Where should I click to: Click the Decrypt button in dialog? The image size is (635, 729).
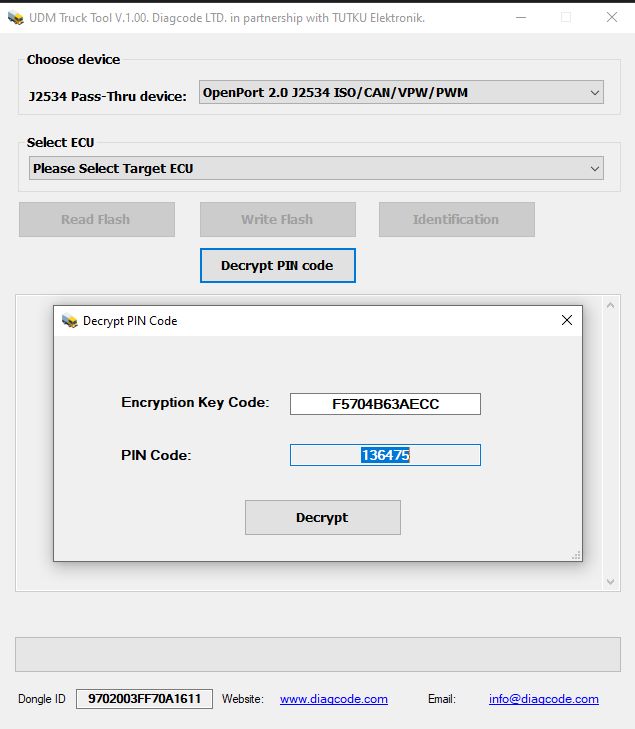coord(323,517)
